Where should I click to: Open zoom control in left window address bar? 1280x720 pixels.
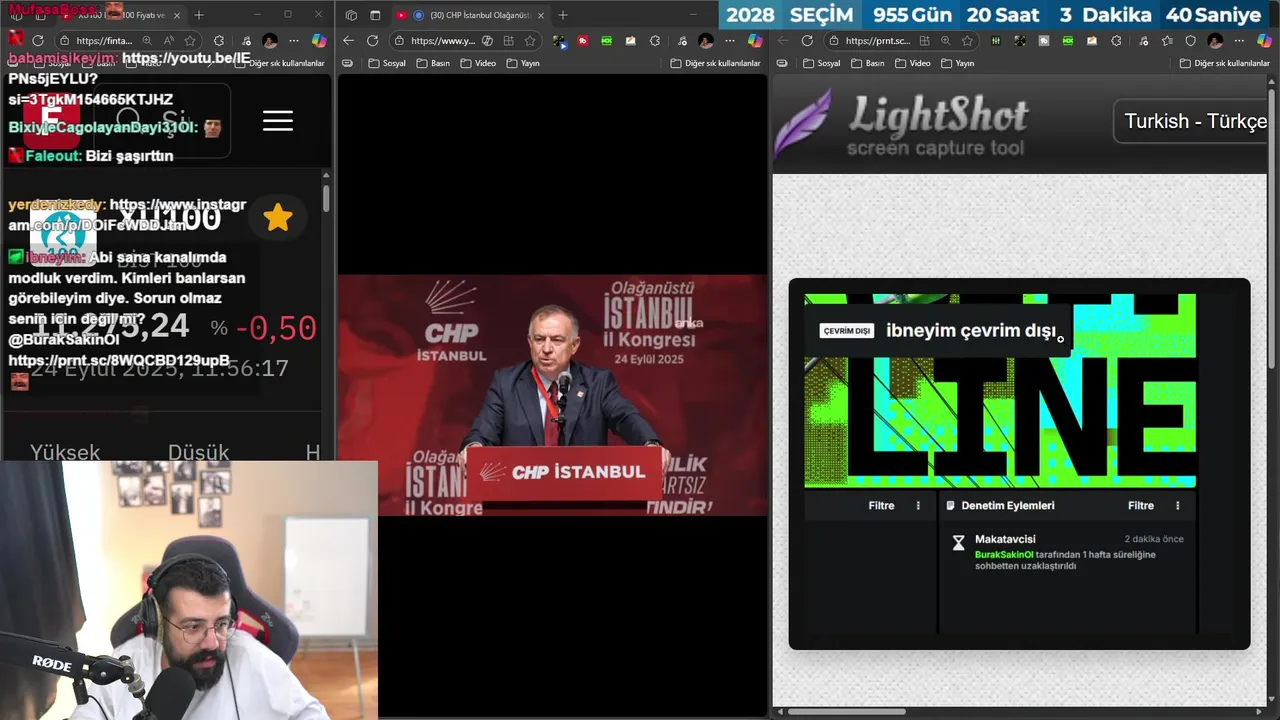point(147,41)
